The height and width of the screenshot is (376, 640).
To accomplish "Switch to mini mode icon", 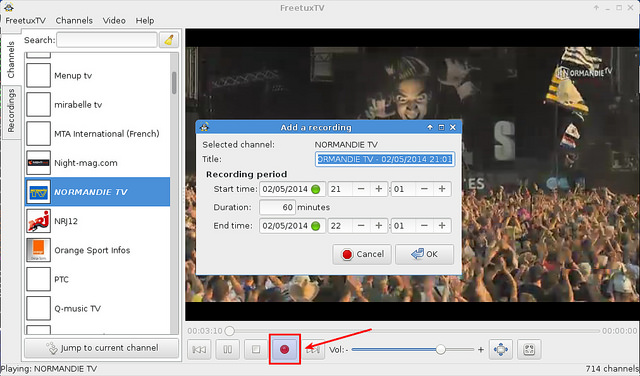I will click(x=529, y=349).
